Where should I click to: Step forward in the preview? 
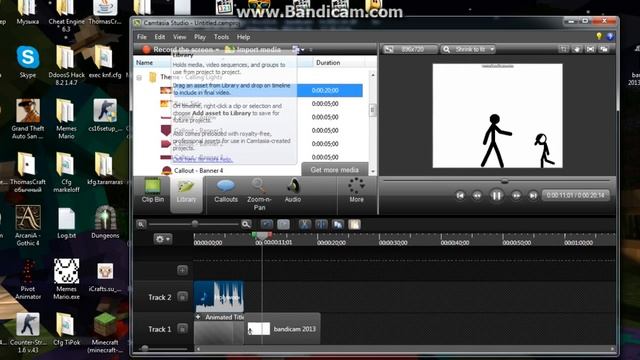pos(516,196)
